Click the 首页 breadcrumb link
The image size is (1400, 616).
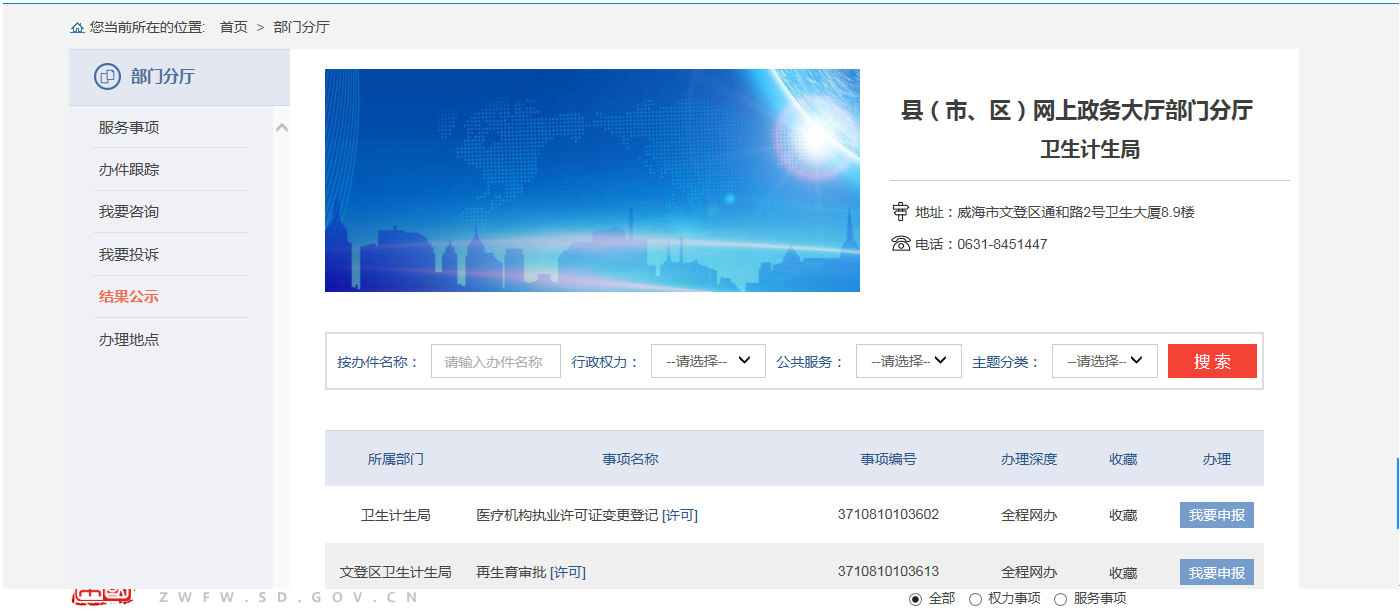click(234, 27)
